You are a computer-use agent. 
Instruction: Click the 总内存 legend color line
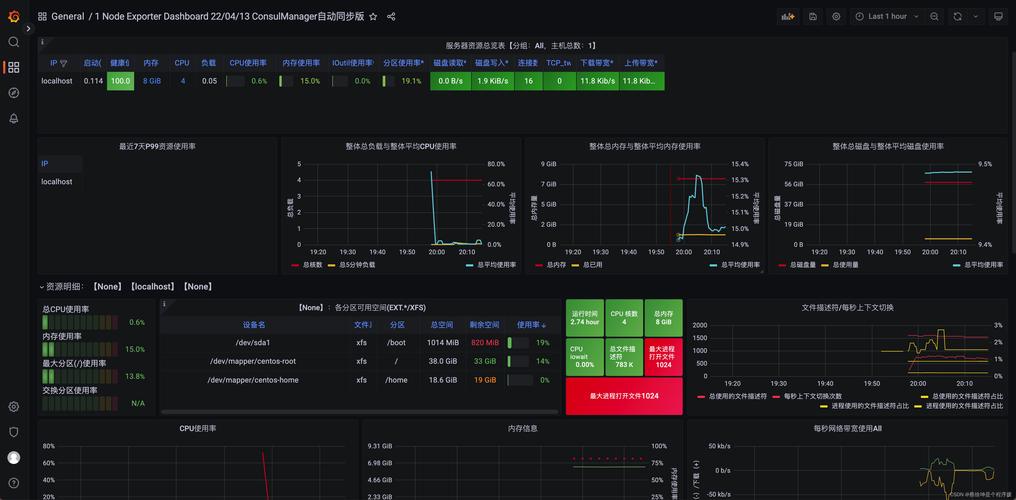point(539,265)
